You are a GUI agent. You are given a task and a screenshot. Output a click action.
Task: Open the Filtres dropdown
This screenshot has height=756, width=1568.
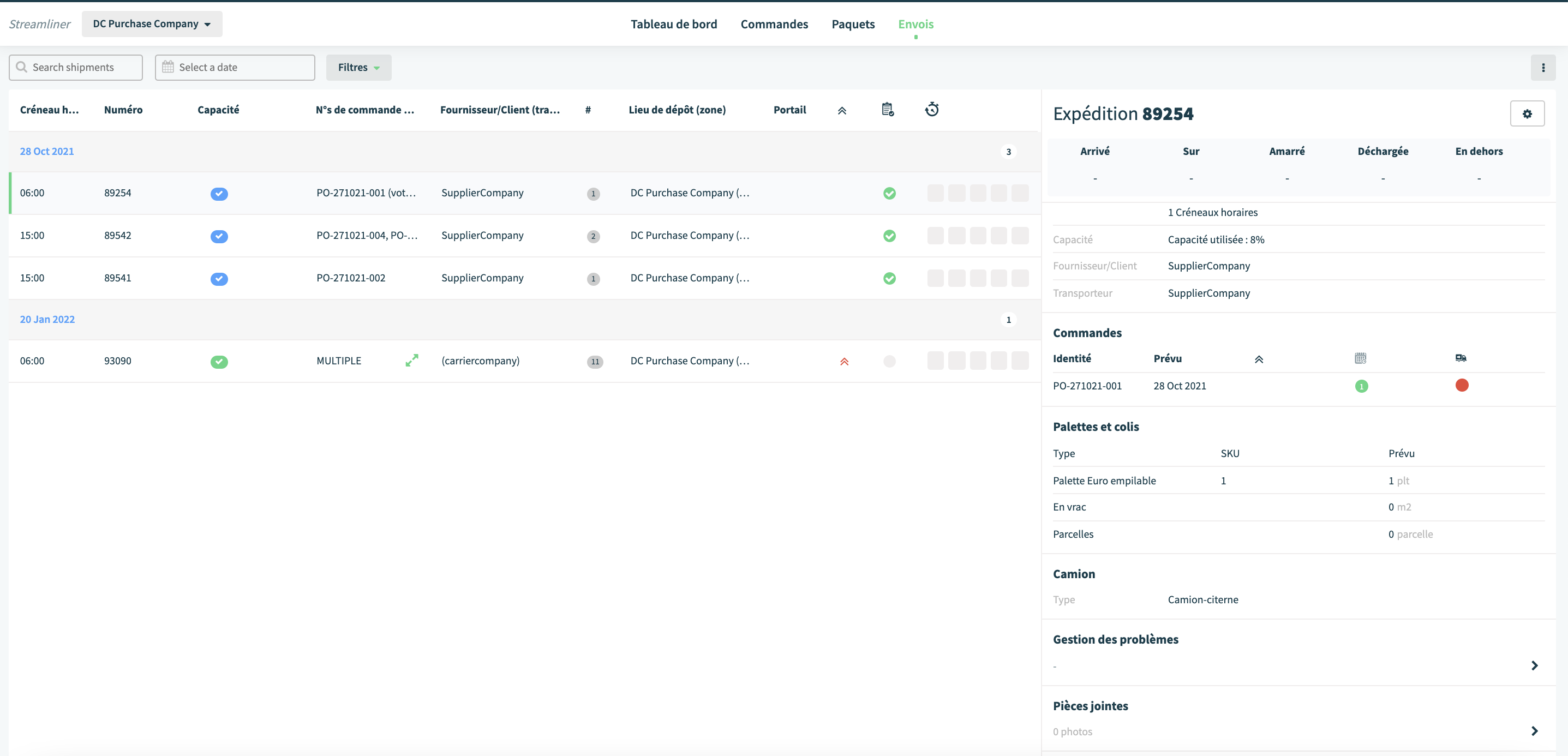pos(358,68)
